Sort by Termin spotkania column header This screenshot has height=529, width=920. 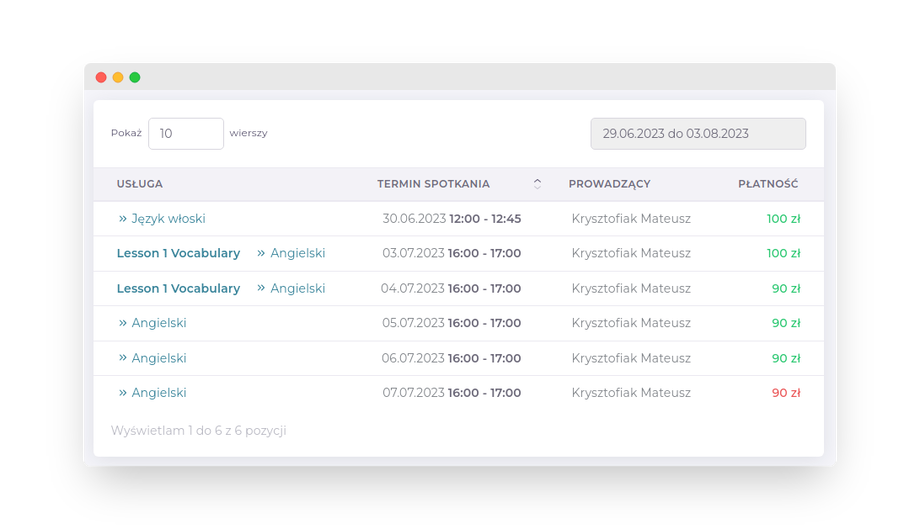point(433,184)
